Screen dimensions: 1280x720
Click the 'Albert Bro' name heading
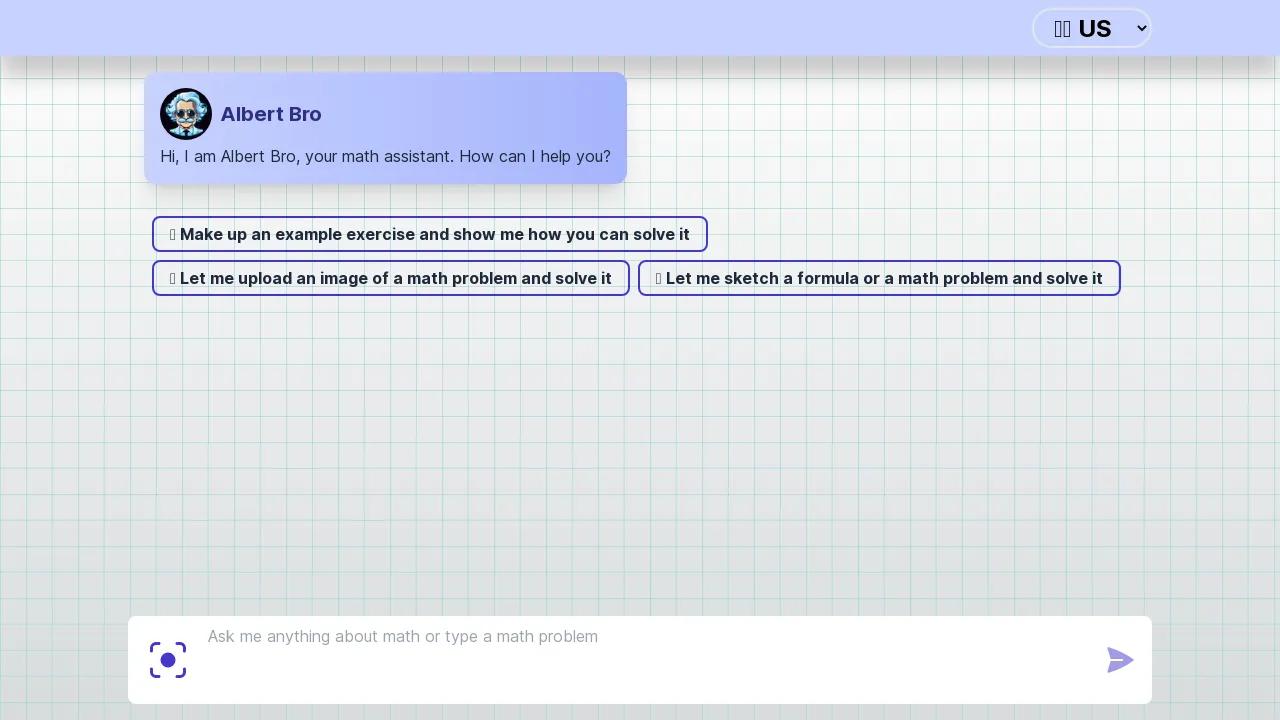click(271, 114)
